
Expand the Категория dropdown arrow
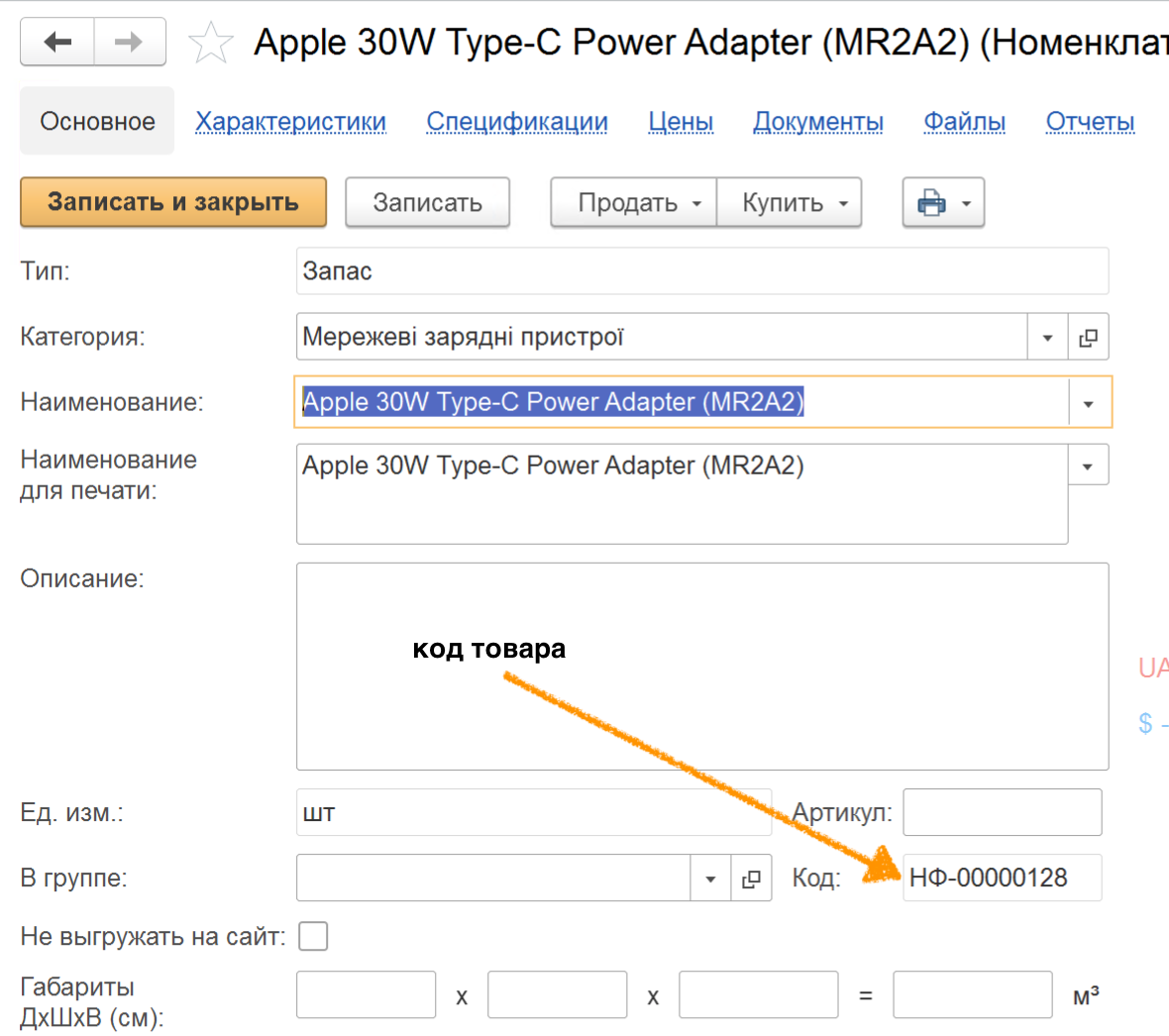[x=1047, y=338]
